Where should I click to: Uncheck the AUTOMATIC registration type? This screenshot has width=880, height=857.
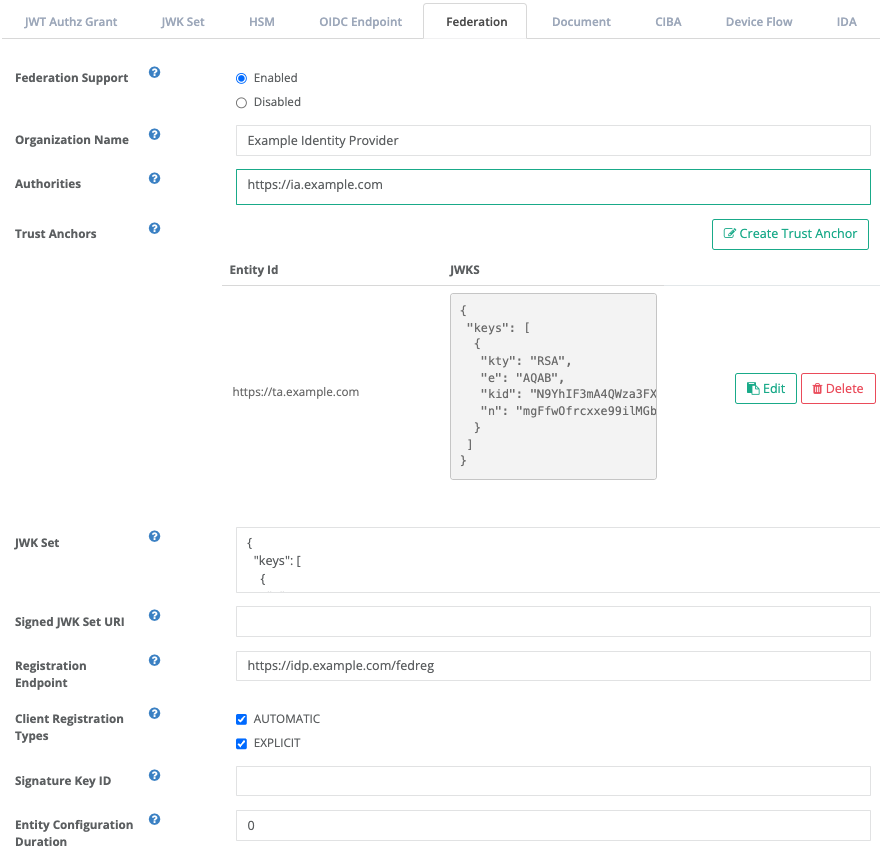[241, 719]
